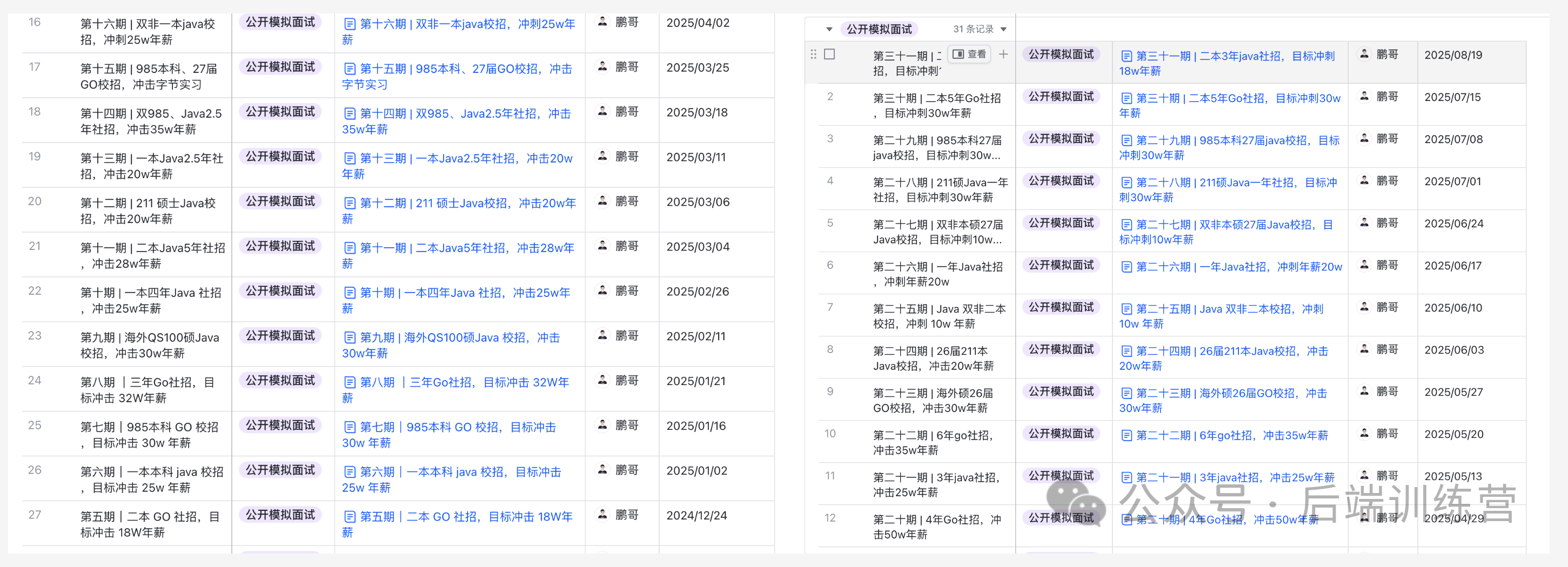Click the document icon for 第二十六期 link
The height and width of the screenshot is (567, 1568).
pyautogui.click(x=1126, y=267)
